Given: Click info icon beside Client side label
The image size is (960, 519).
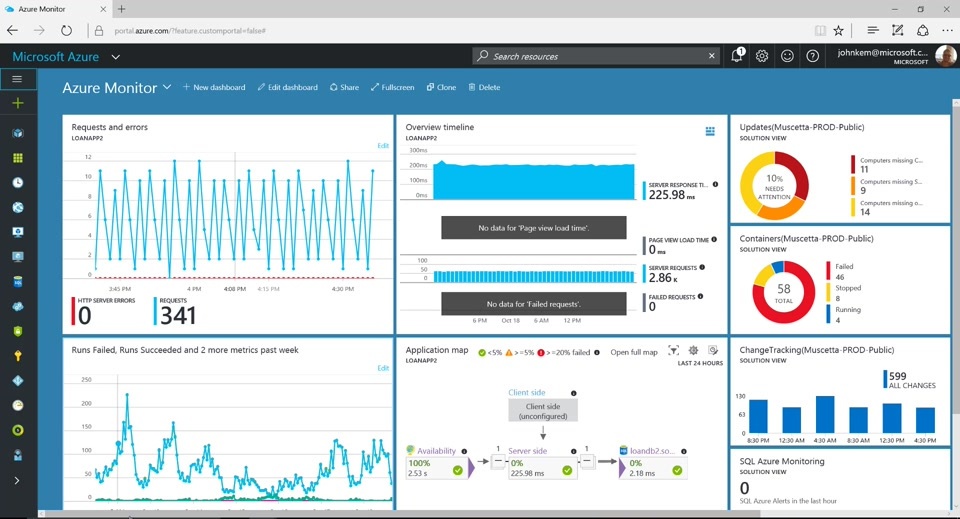Looking at the screenshot, I should point(574,393).
